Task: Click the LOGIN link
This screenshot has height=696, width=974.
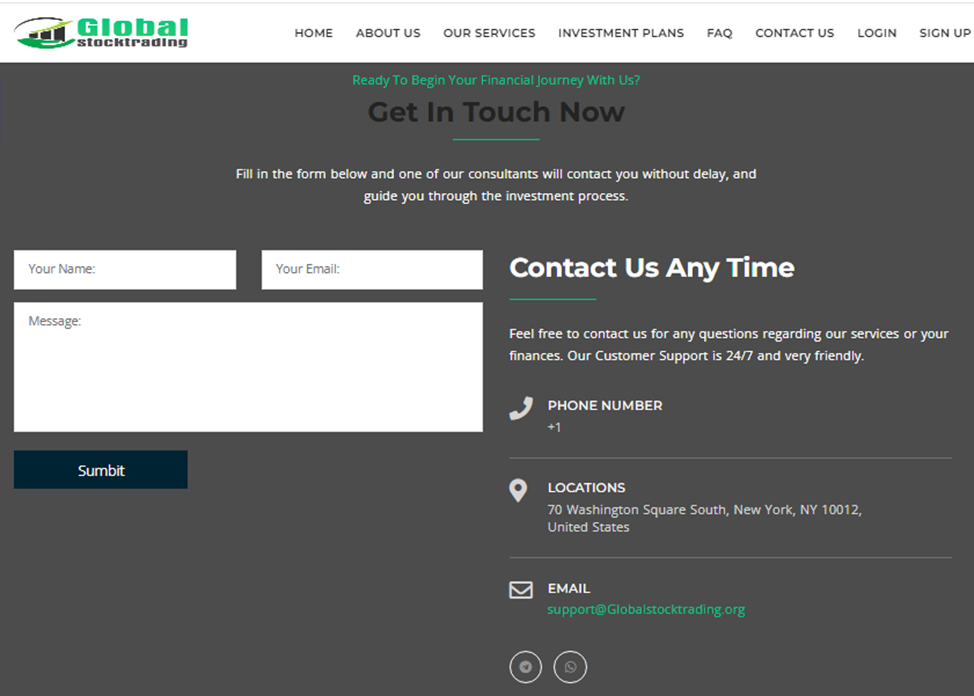Action: click(876, 33)
